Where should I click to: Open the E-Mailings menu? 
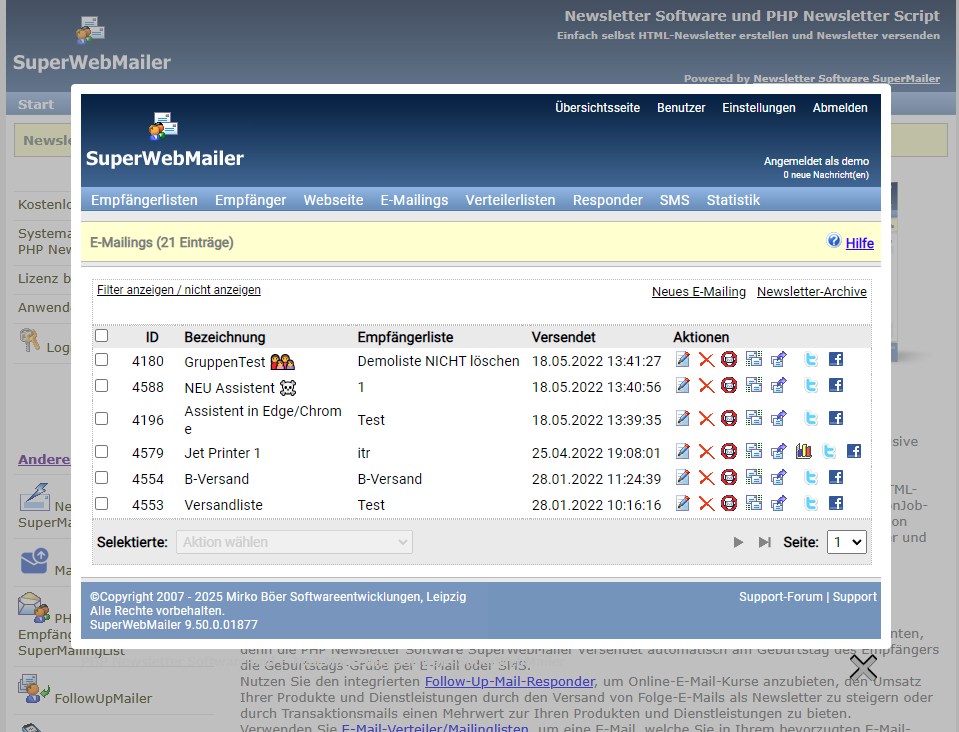point(414,200)
